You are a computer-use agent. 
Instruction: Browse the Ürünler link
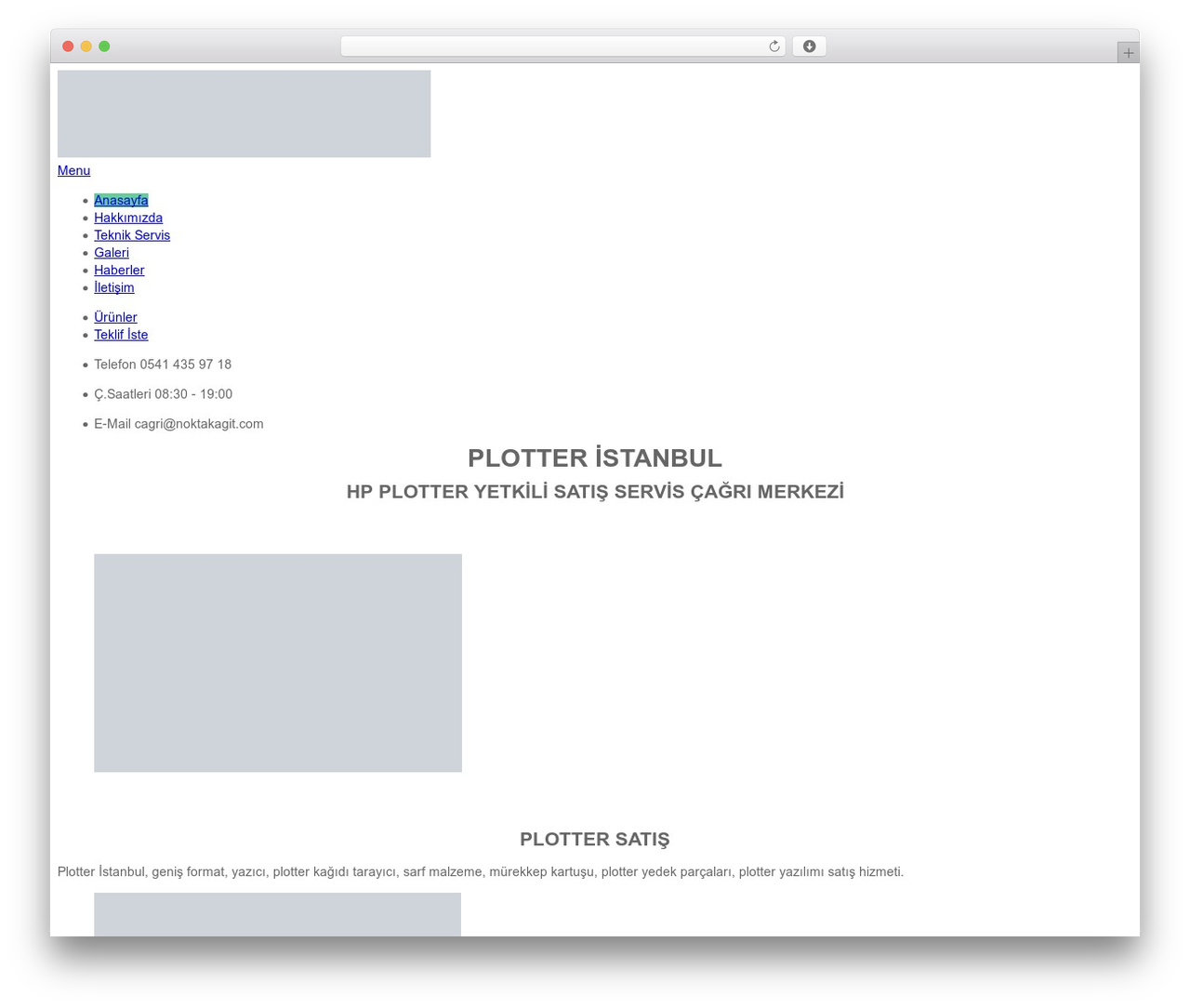(x=115, y=317)
